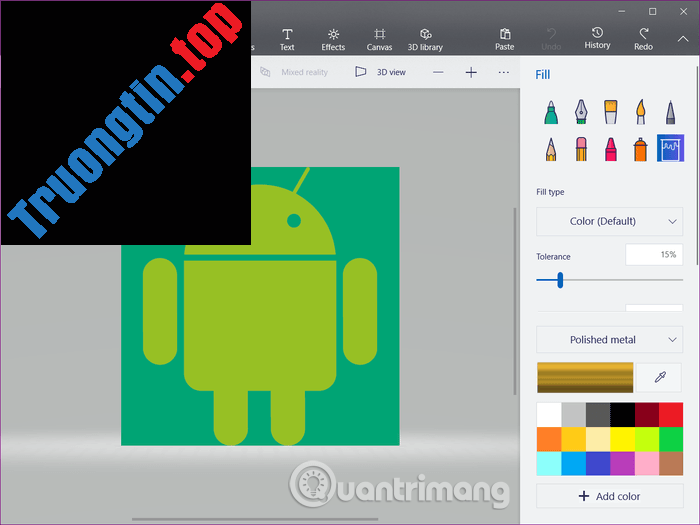Select the Watercolor brush tool
The width and height of the screenshot is (700, 525).
click(x=641, y=112)
